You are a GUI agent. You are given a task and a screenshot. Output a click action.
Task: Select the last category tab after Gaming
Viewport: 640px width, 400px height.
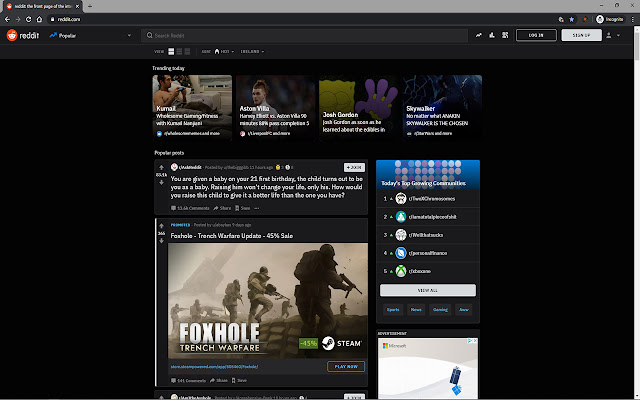point(464,309)
